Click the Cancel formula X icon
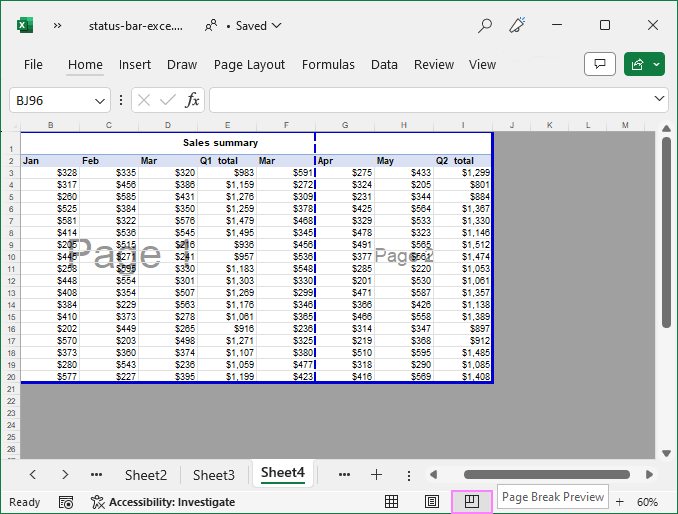678x514 pixels. (144, 100)
